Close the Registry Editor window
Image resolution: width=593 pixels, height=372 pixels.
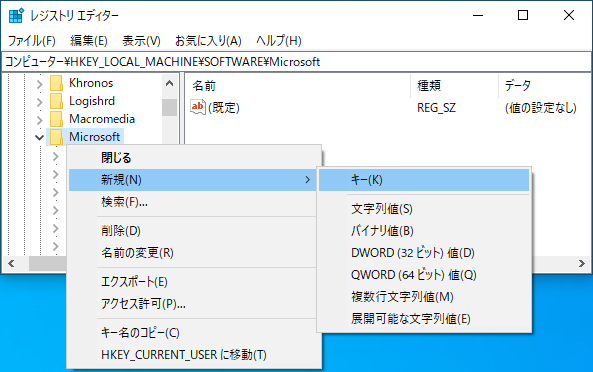click(569, 16)
